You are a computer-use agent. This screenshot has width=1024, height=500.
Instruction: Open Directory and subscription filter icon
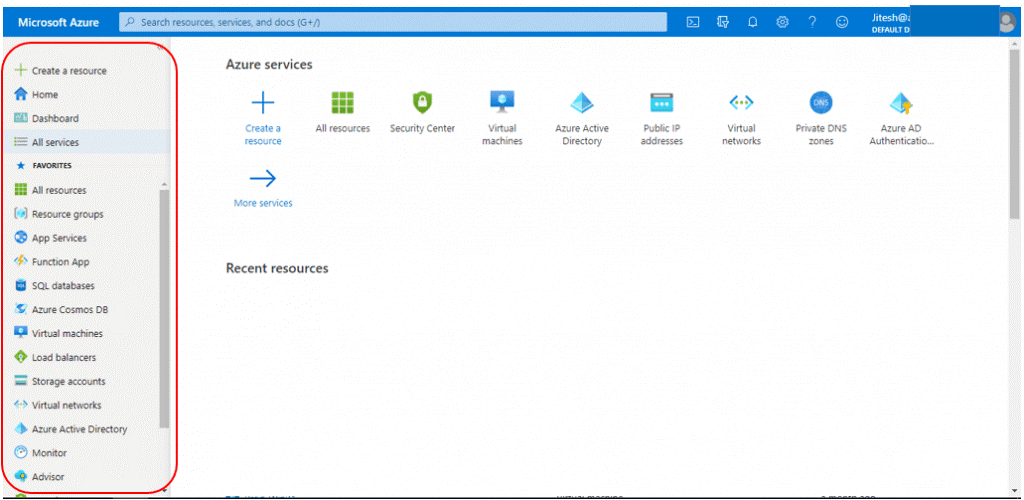pyautogui.click(x=723, y=22)
